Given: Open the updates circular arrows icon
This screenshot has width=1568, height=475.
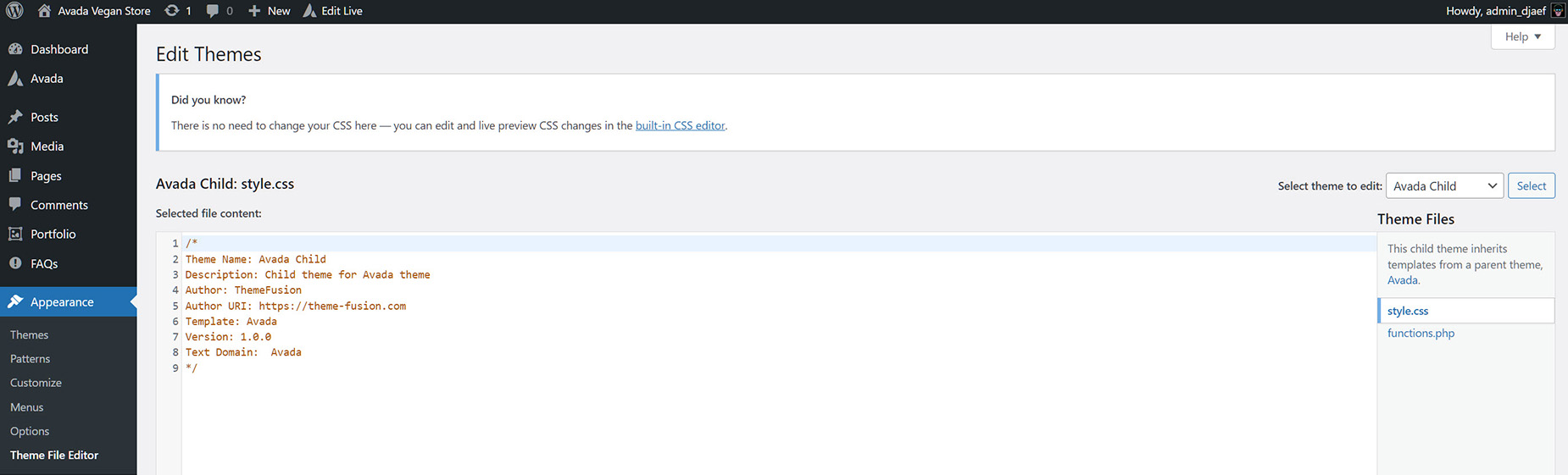Looking at the screenshot, I should click(171, 11).
